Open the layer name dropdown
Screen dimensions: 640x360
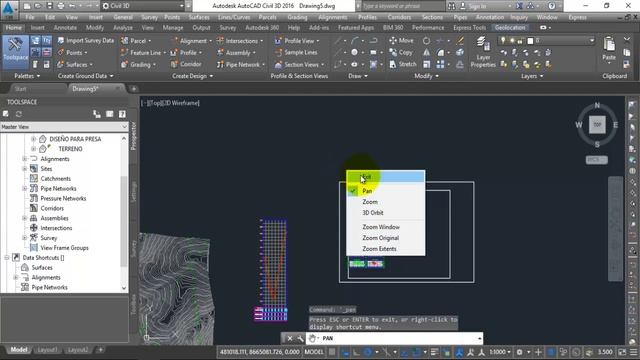point(592,40)
